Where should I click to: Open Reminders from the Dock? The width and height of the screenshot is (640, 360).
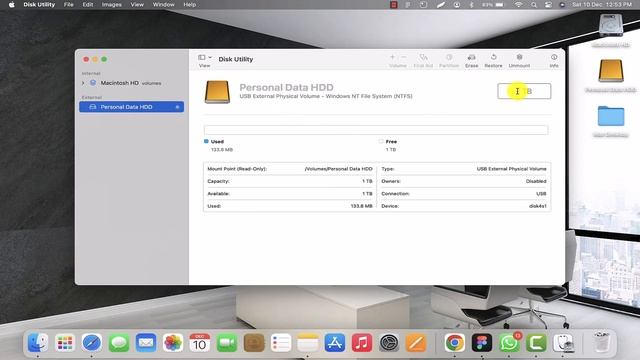tap(281, 342)
